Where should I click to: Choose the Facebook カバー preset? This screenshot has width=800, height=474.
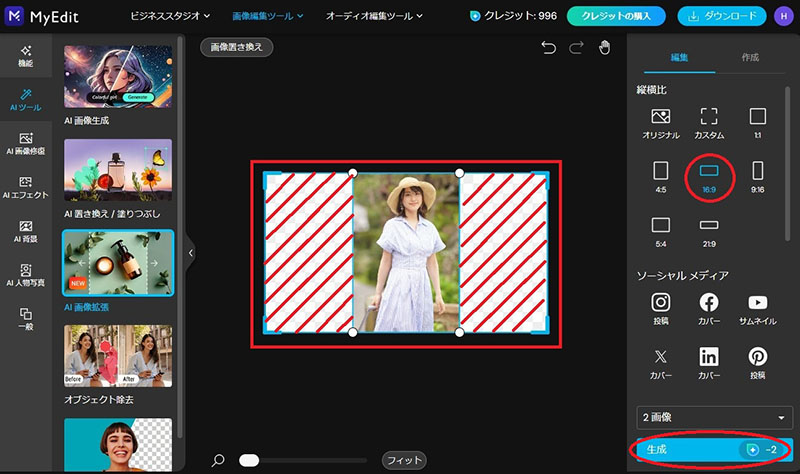[709, 309]
